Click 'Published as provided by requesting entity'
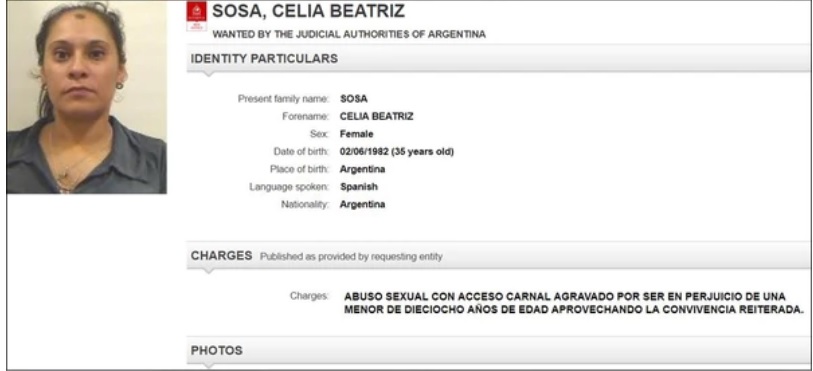813x371 pixels. [351, 256]
